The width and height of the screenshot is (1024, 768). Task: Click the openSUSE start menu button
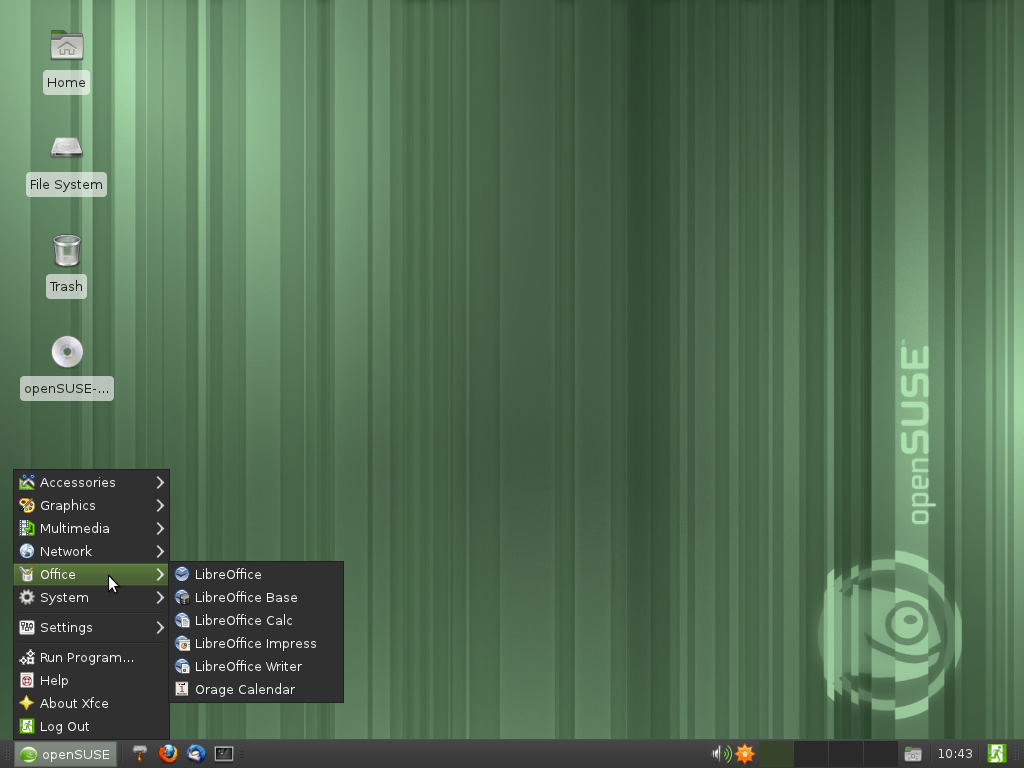(66, 754)
